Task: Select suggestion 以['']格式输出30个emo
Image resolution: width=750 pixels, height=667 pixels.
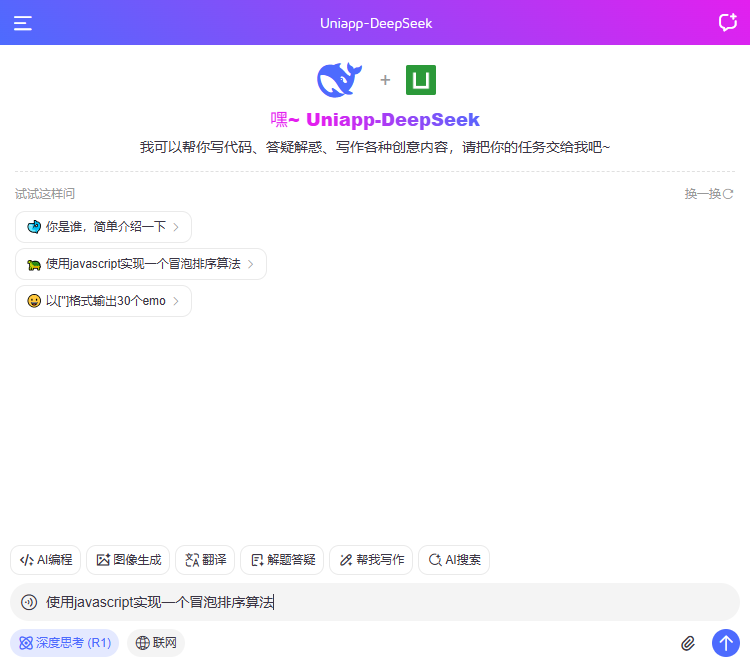Action: coord(103,301)
